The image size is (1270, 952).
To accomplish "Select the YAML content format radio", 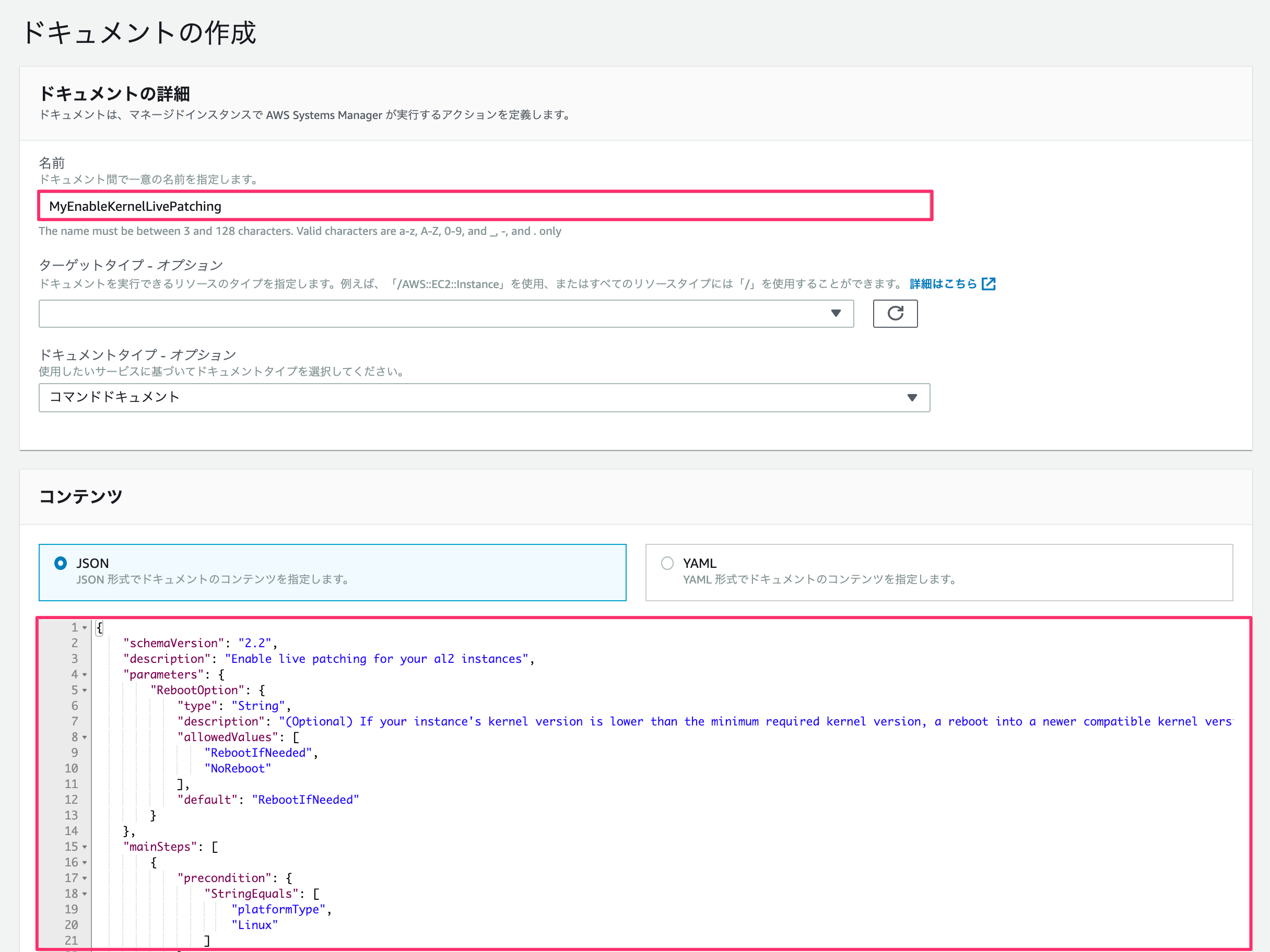I will (x=666, y=563).
